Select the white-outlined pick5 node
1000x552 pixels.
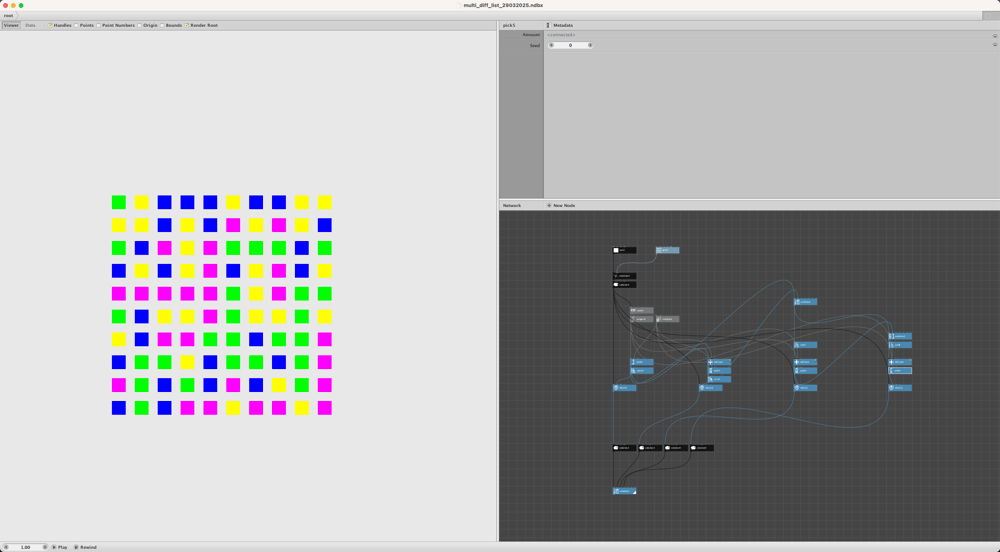[x=901, y=370]
